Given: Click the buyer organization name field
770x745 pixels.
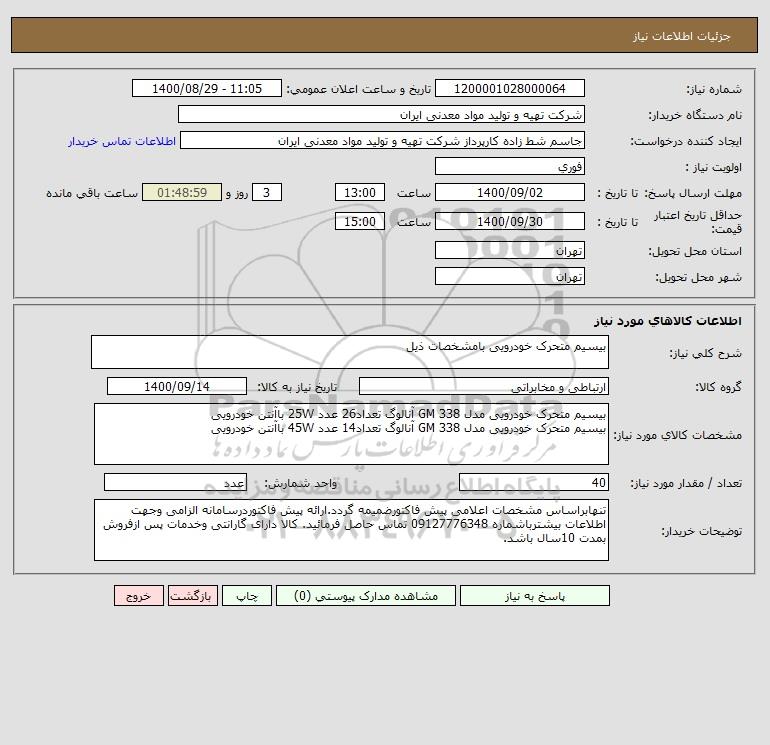Looking at the screenshot, I should point(381,114).
